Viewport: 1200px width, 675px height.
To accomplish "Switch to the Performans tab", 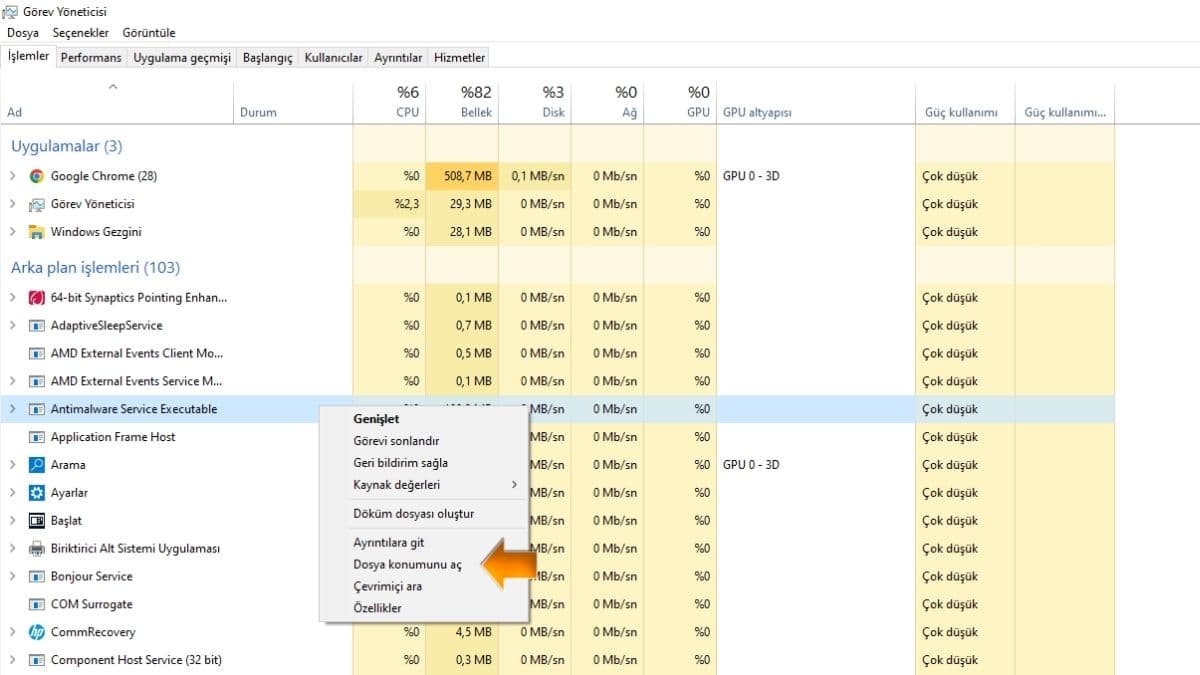I will point(91,58).
